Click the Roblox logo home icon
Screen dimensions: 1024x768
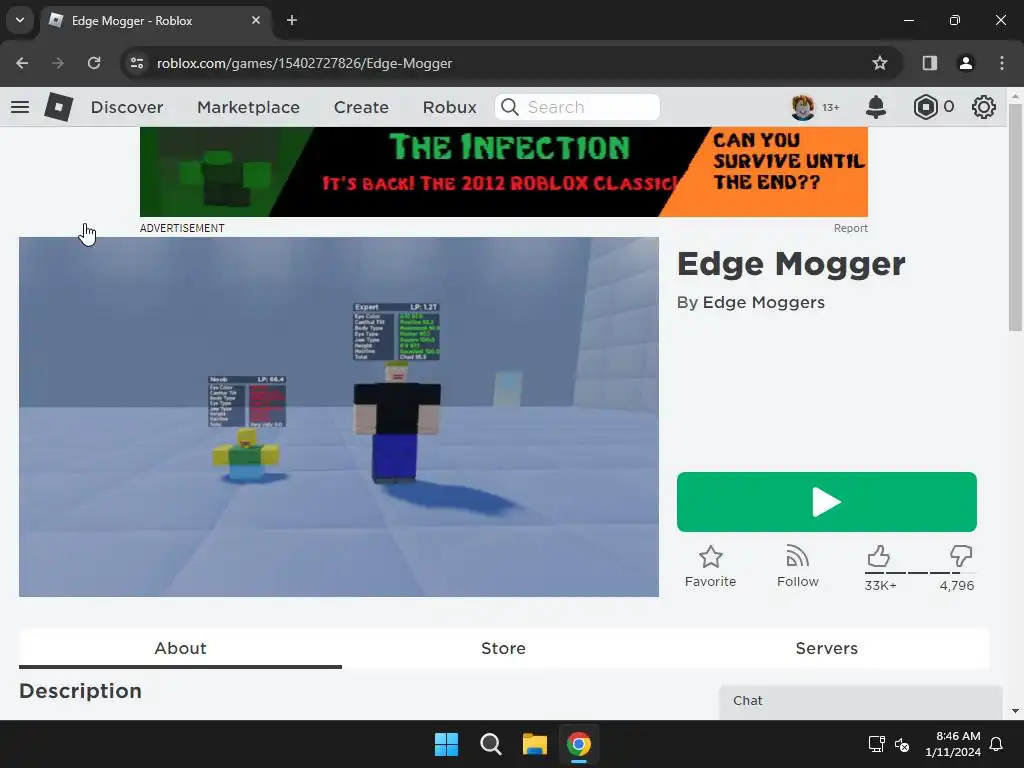click(x=58, y=106)
